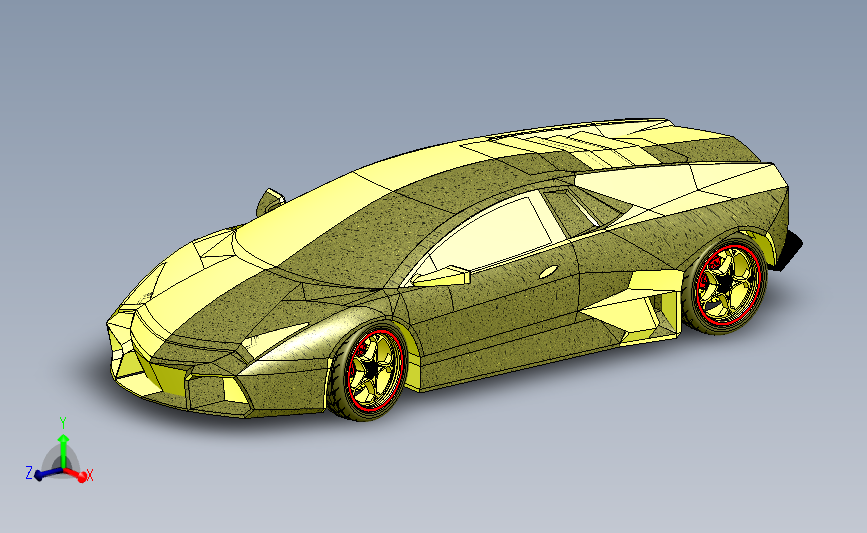This screenshot has width=867, height=533.
Task: Select the oval door handle on the car
Action: coord(548,271)
